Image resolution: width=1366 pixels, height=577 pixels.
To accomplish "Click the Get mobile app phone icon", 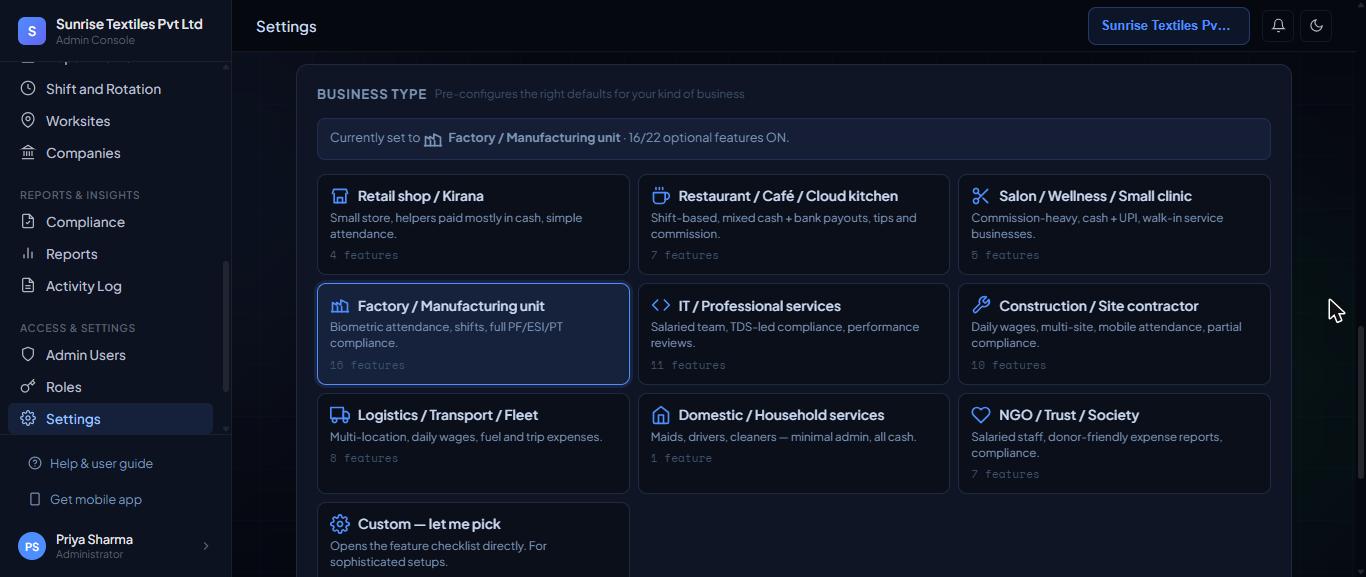I will tap(35, 500).
